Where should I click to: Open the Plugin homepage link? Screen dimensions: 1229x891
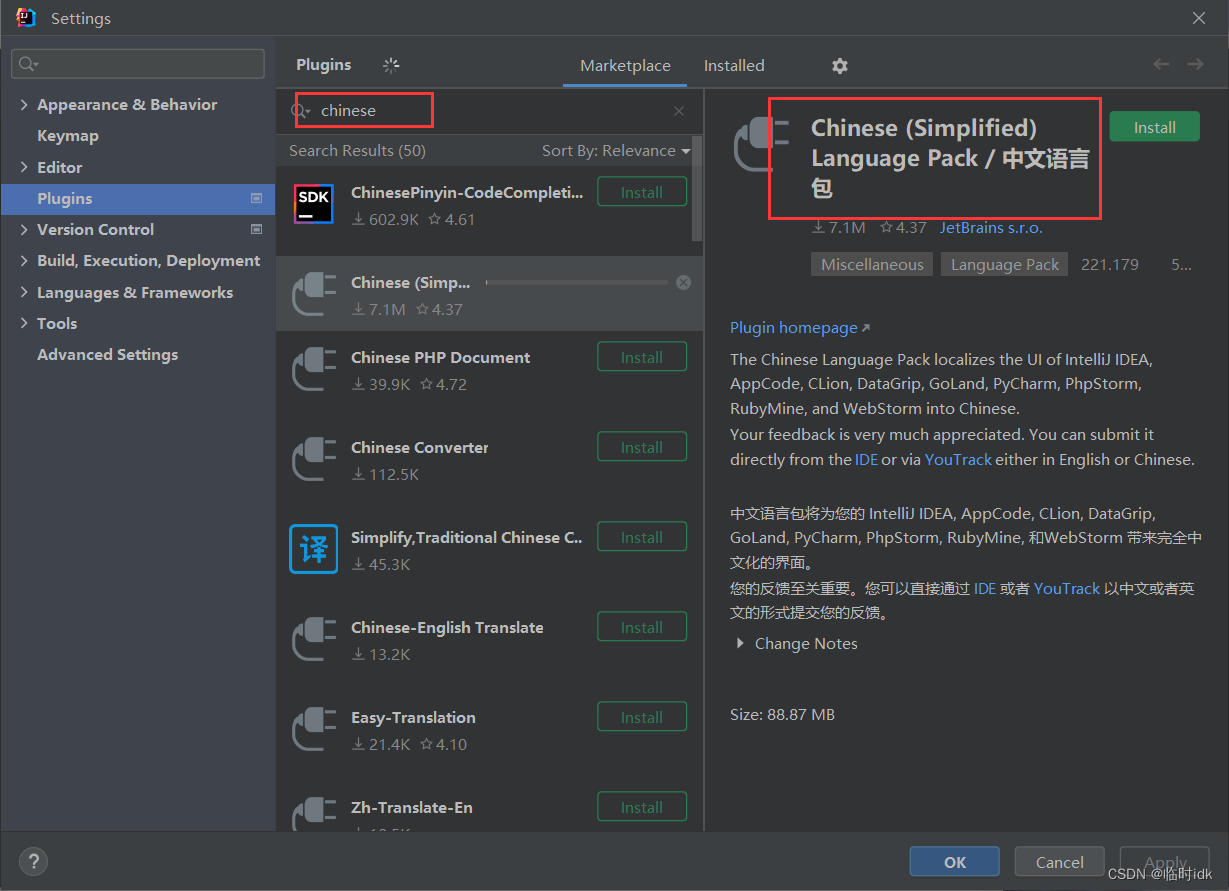pyautogui.click(x=800, y=328)
